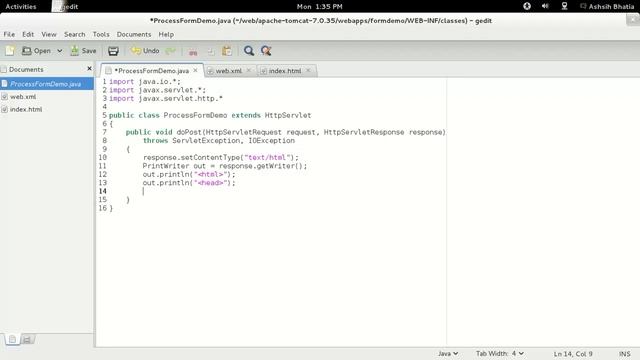Click the Open file button
This screenshot has height=360, width=640.
[36, 51]
